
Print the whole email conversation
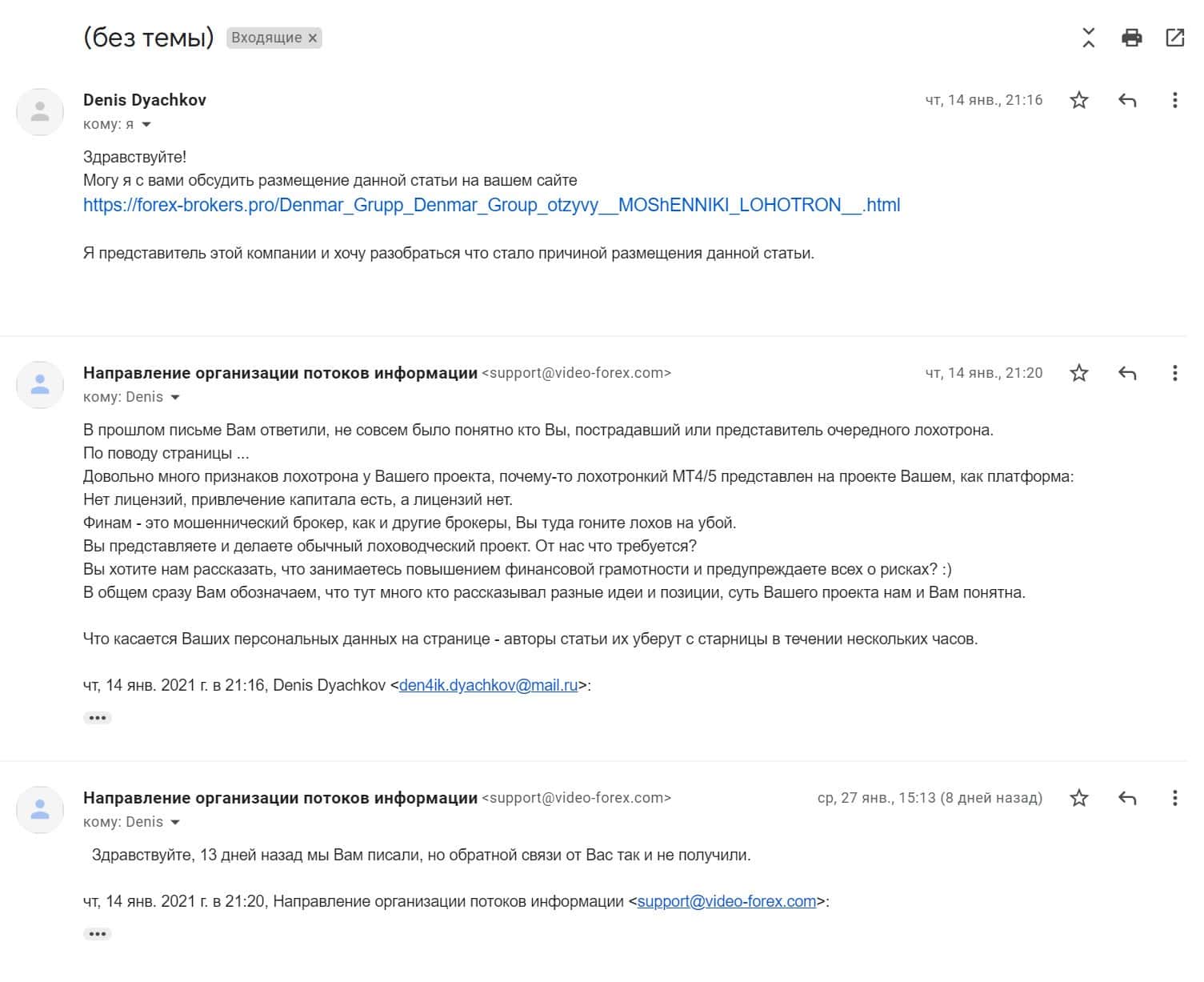click(1131, 38)
